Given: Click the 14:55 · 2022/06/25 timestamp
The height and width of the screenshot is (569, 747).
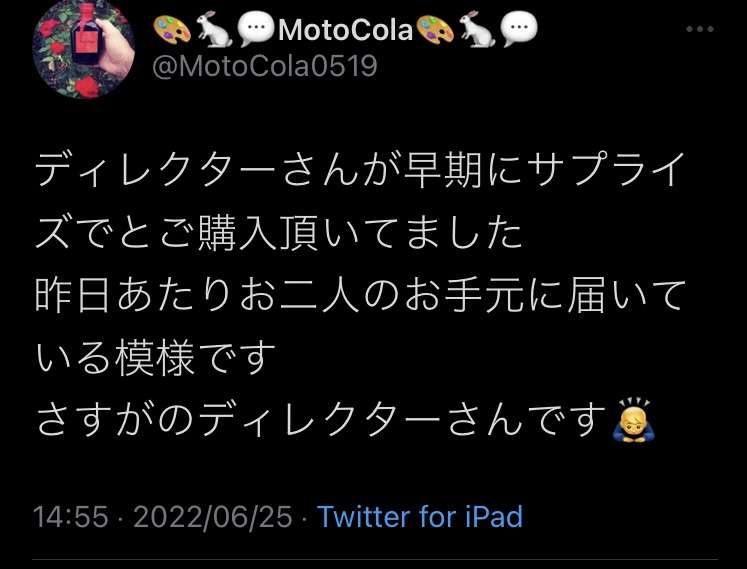Looking at the screenshot, I should (162, 517).
